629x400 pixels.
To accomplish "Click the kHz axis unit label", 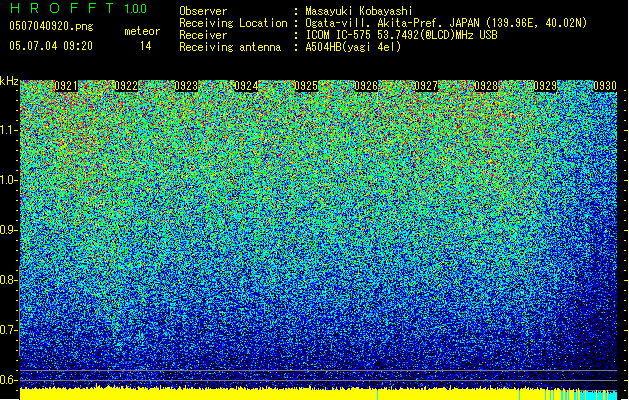I will [x=9, y=81].
